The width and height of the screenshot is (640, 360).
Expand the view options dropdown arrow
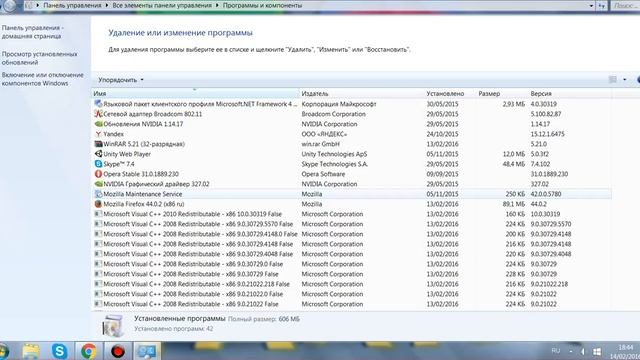624,80
